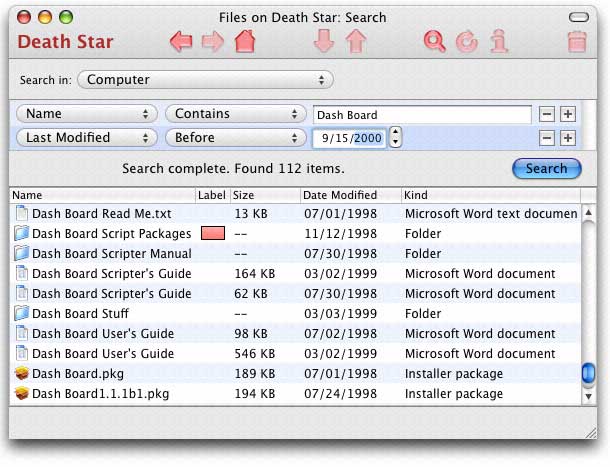Sort by the Size column header
610x467 pixels.
(x=265, y=195)
